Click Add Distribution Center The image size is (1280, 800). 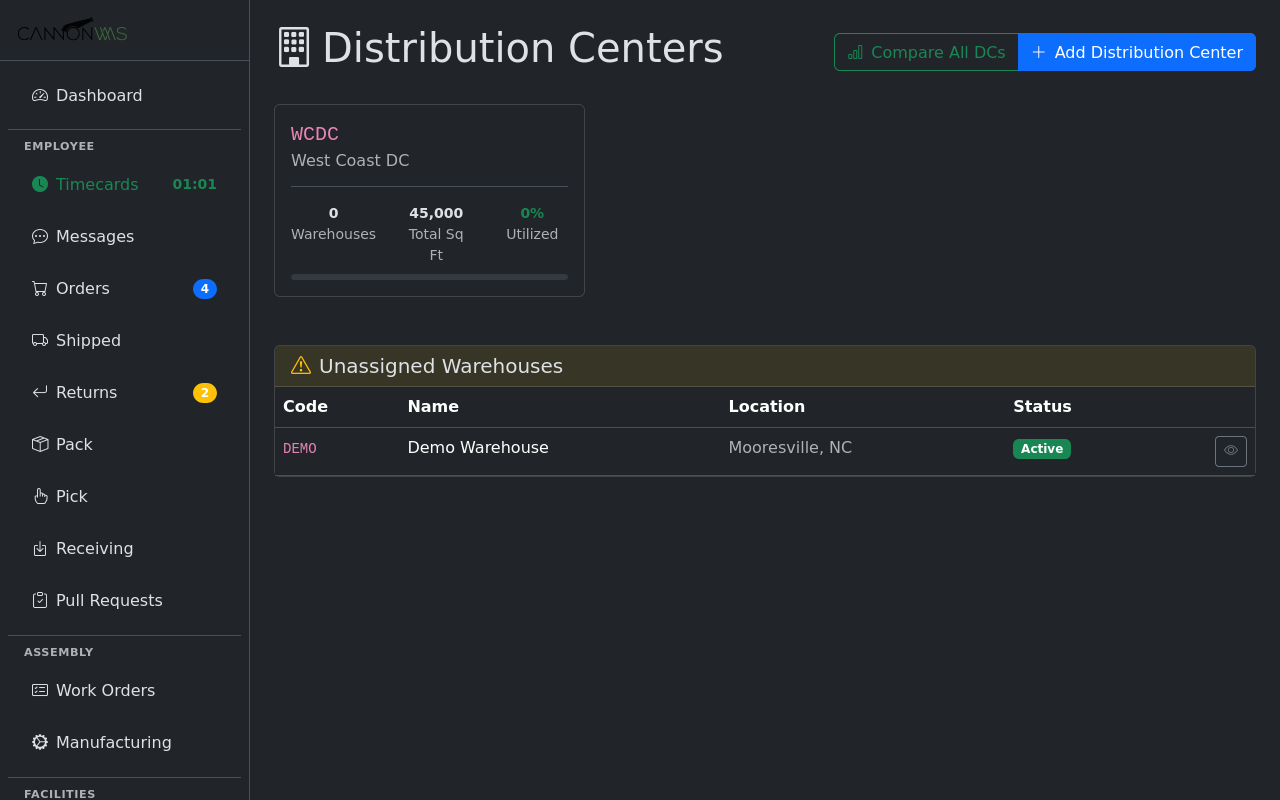pyautogui.click(x=1136, y=52)
